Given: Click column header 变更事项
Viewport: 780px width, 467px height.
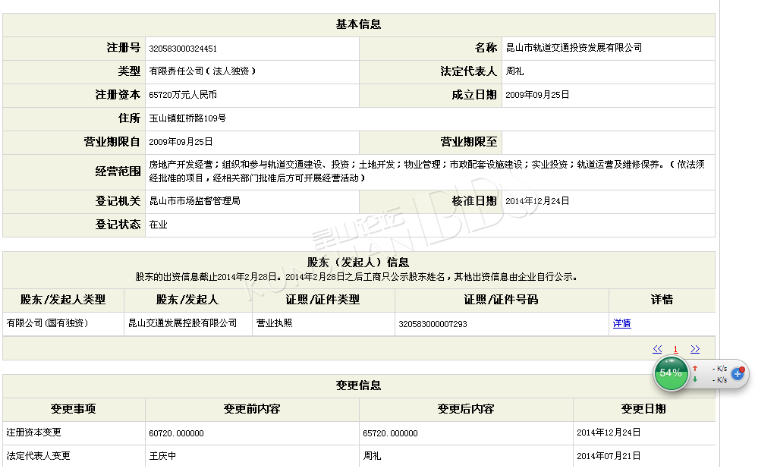Looking at the screenshot, I should click(73, 409).
